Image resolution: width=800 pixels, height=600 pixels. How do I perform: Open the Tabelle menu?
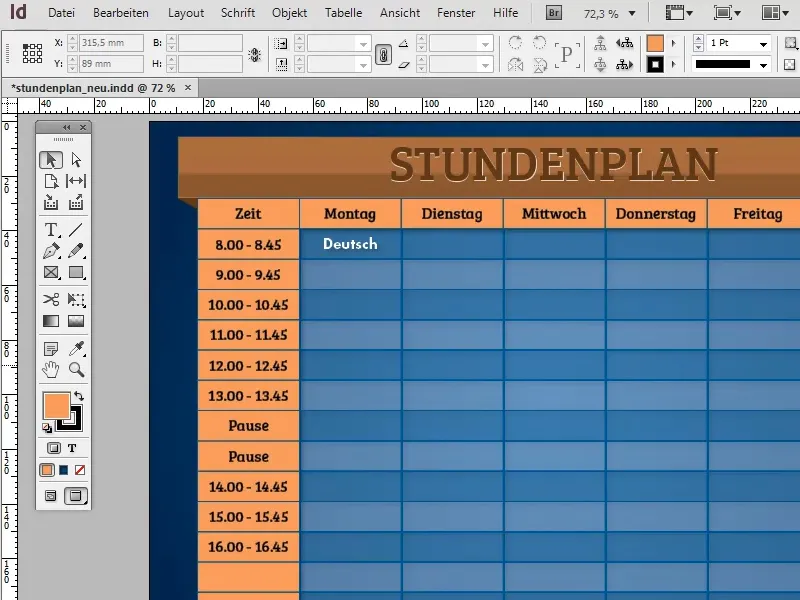[x=343, y=13]
